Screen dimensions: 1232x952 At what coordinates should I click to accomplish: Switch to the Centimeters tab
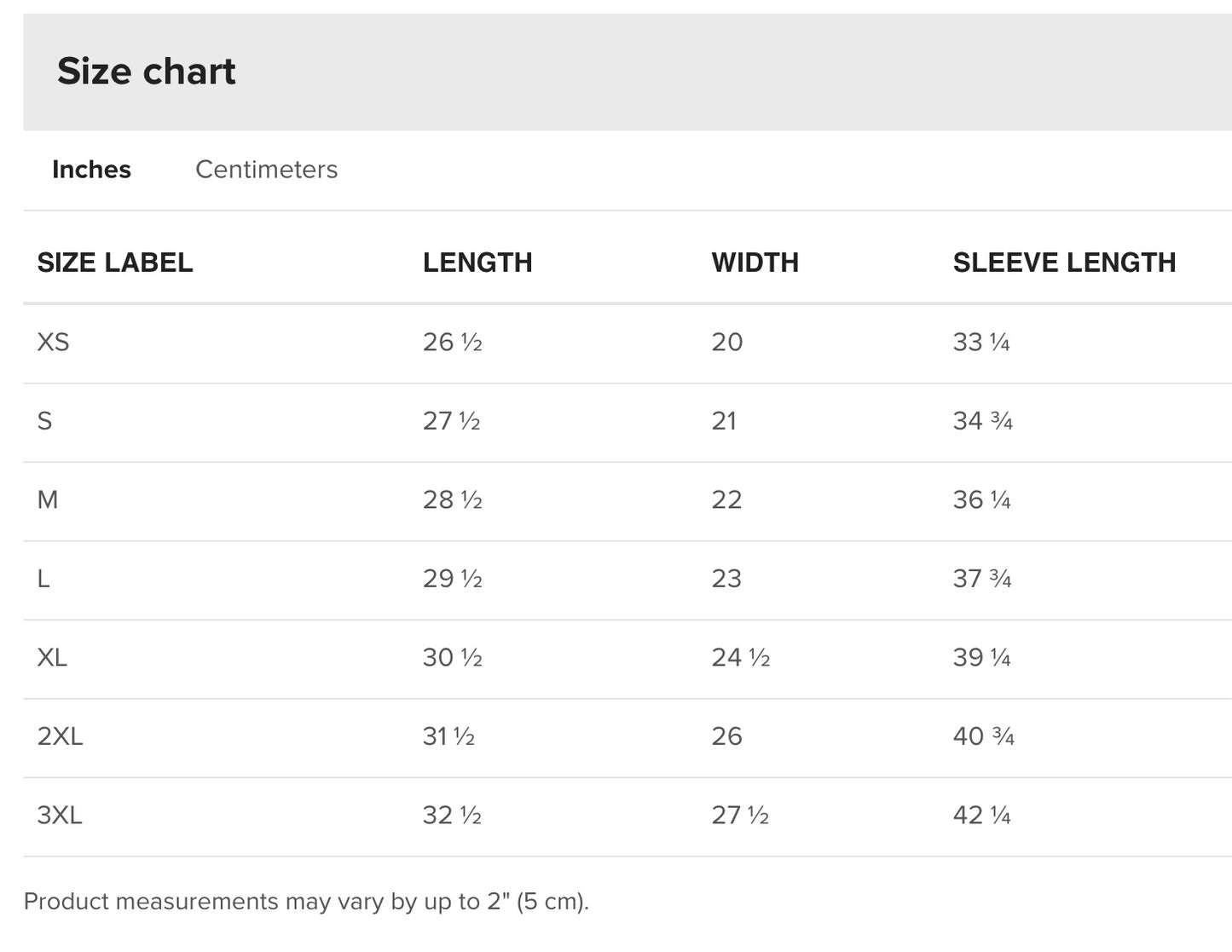point(266,170)
